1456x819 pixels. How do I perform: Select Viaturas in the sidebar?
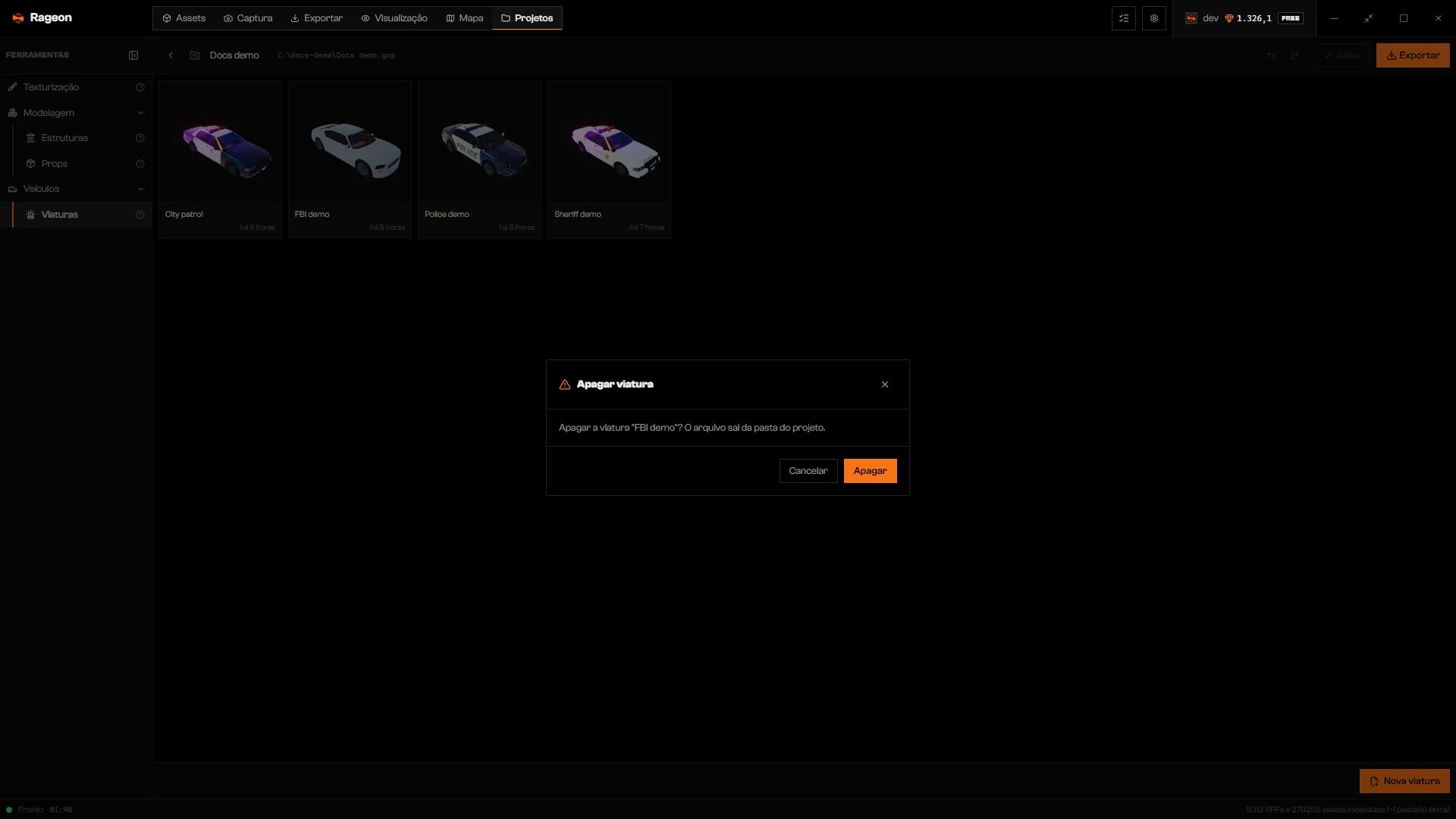coord(82,215)
